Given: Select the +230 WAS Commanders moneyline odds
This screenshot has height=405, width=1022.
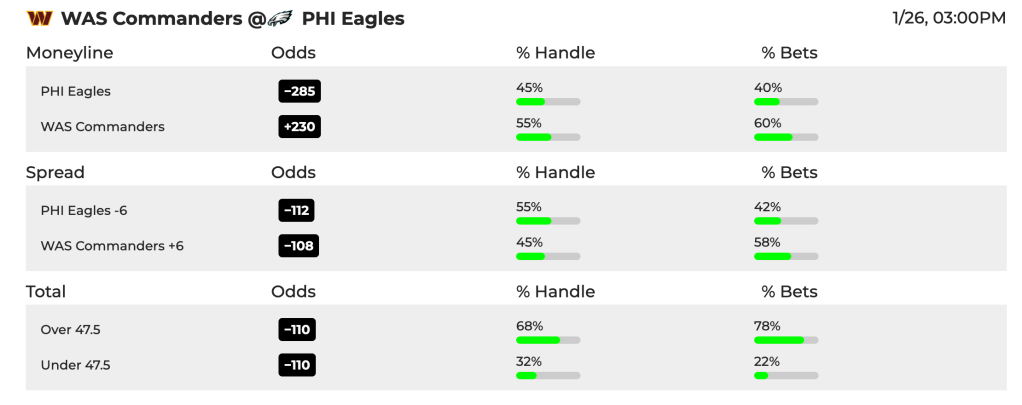Looking at the screenshot, I should [300, 127].
